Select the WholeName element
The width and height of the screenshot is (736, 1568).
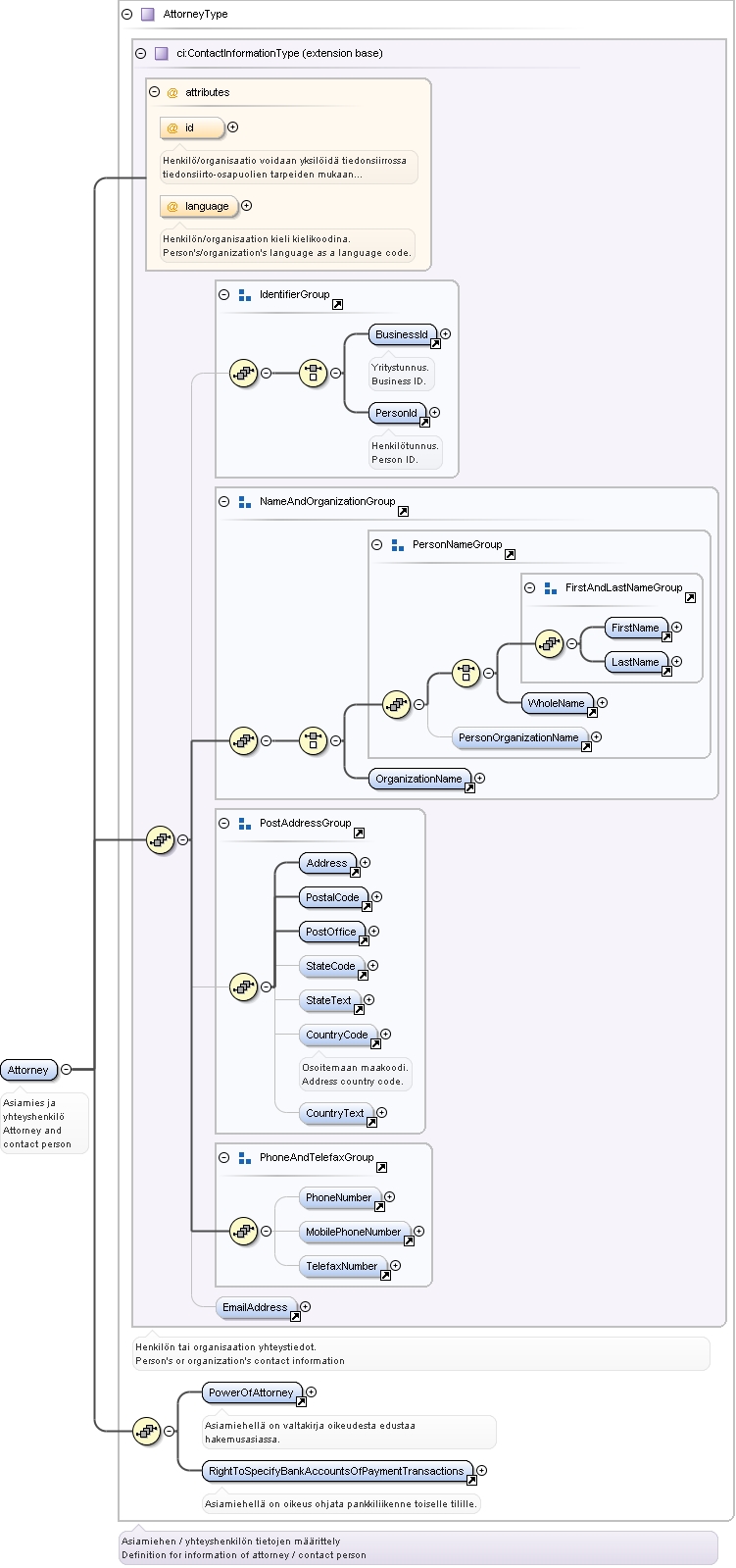[x=557, y=703]
